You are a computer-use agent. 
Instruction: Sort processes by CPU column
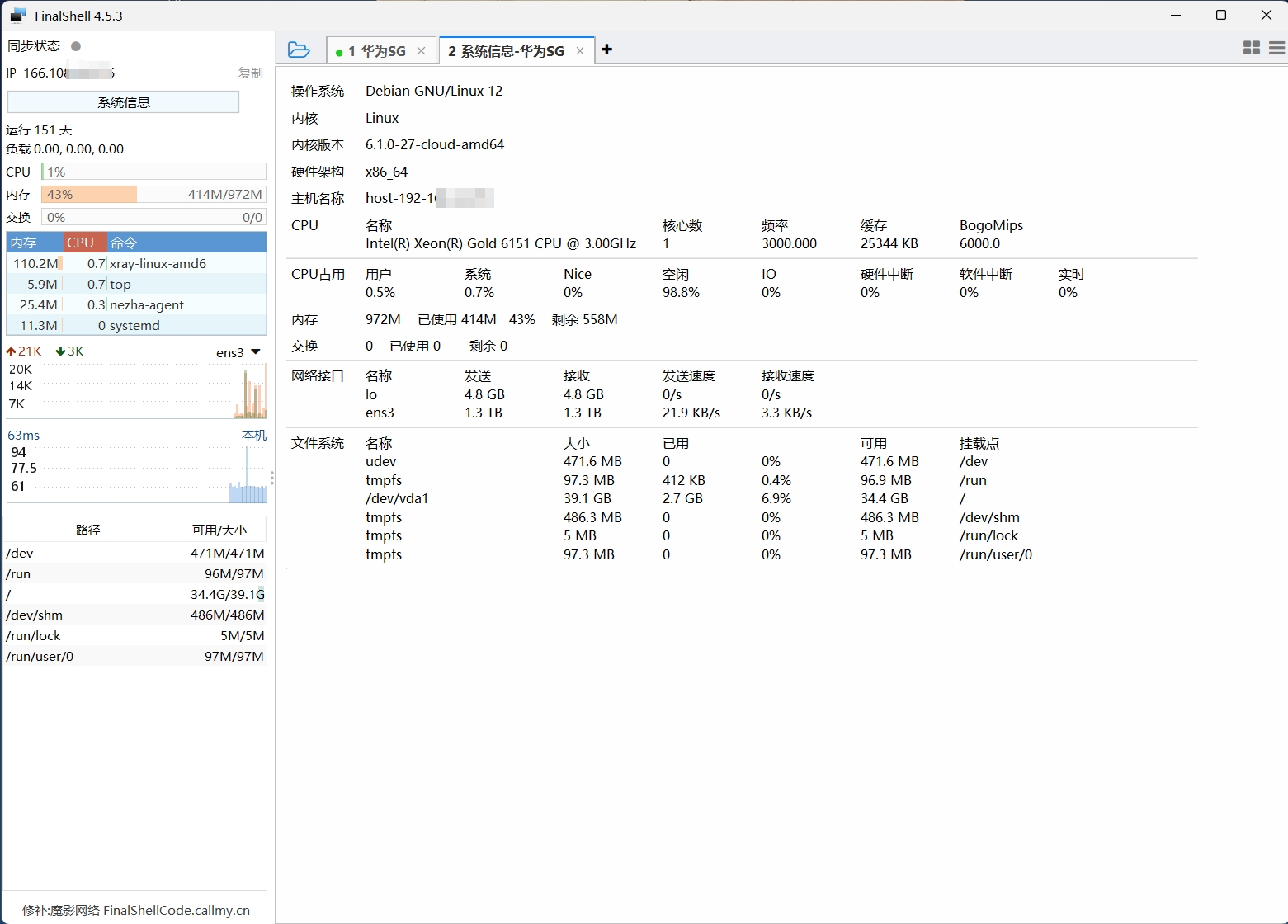pos(85,243)
